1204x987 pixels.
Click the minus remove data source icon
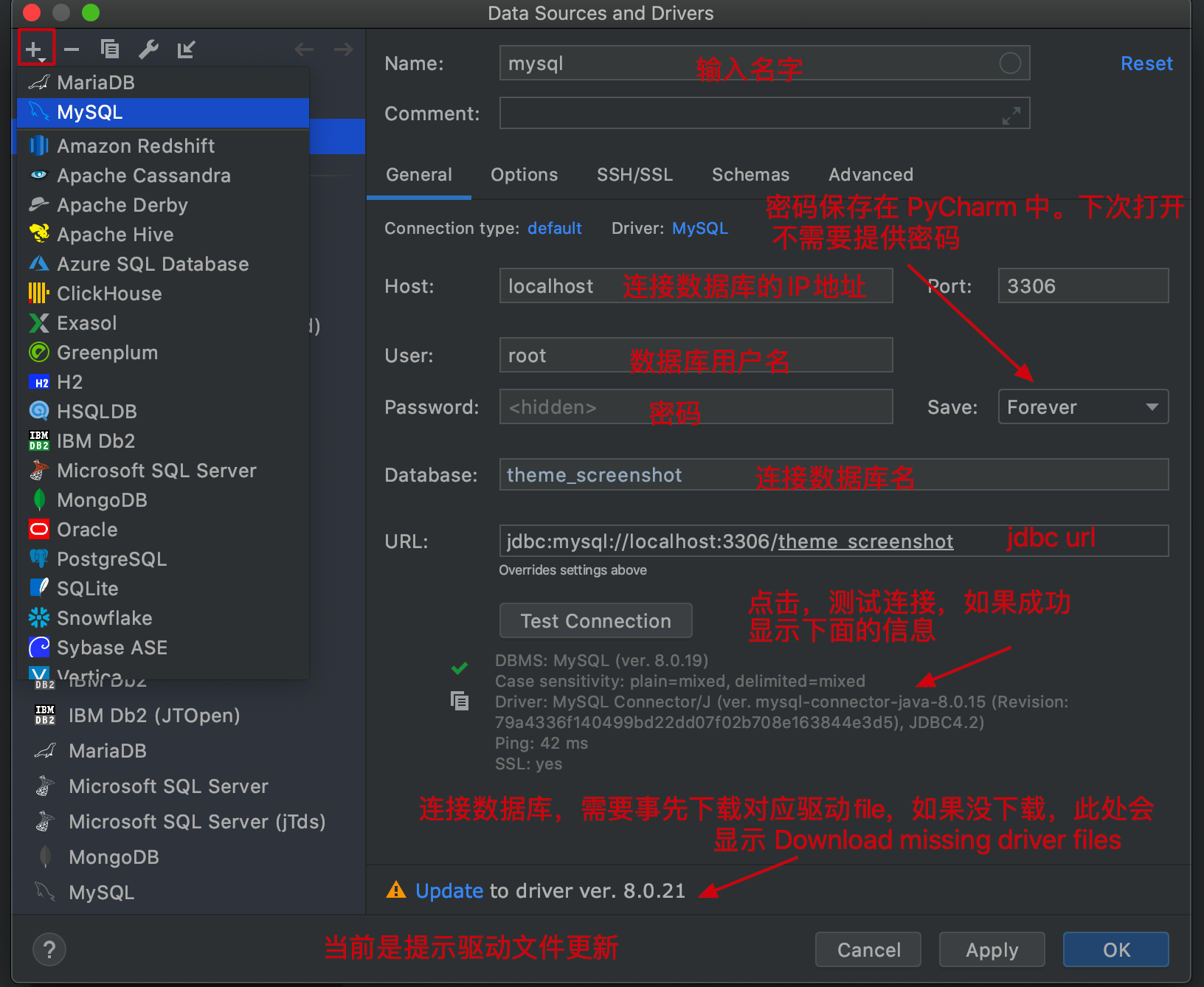click(x=72, y=49)
